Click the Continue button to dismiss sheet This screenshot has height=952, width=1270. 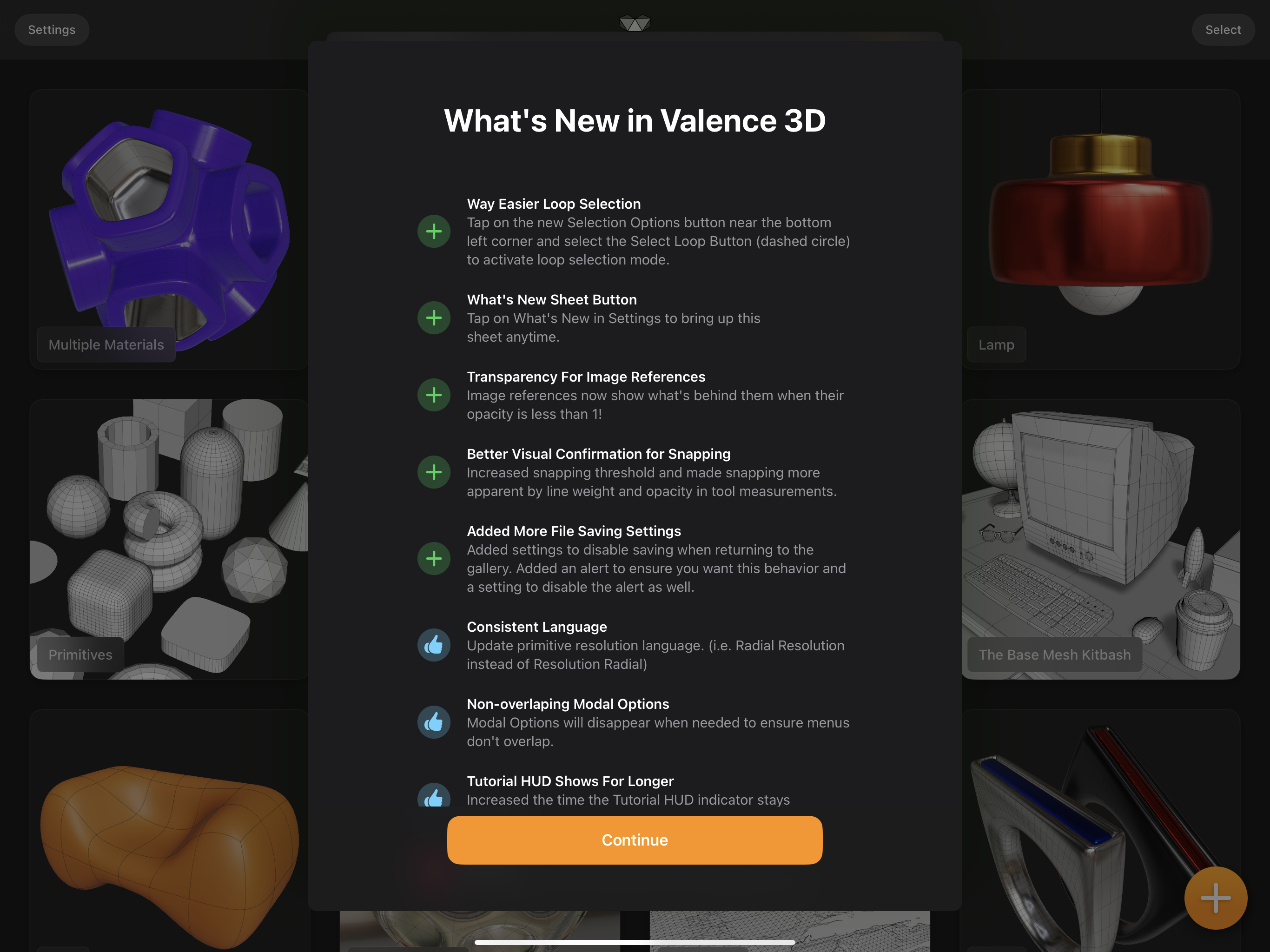pyautogui.click(x=635, y=839)
